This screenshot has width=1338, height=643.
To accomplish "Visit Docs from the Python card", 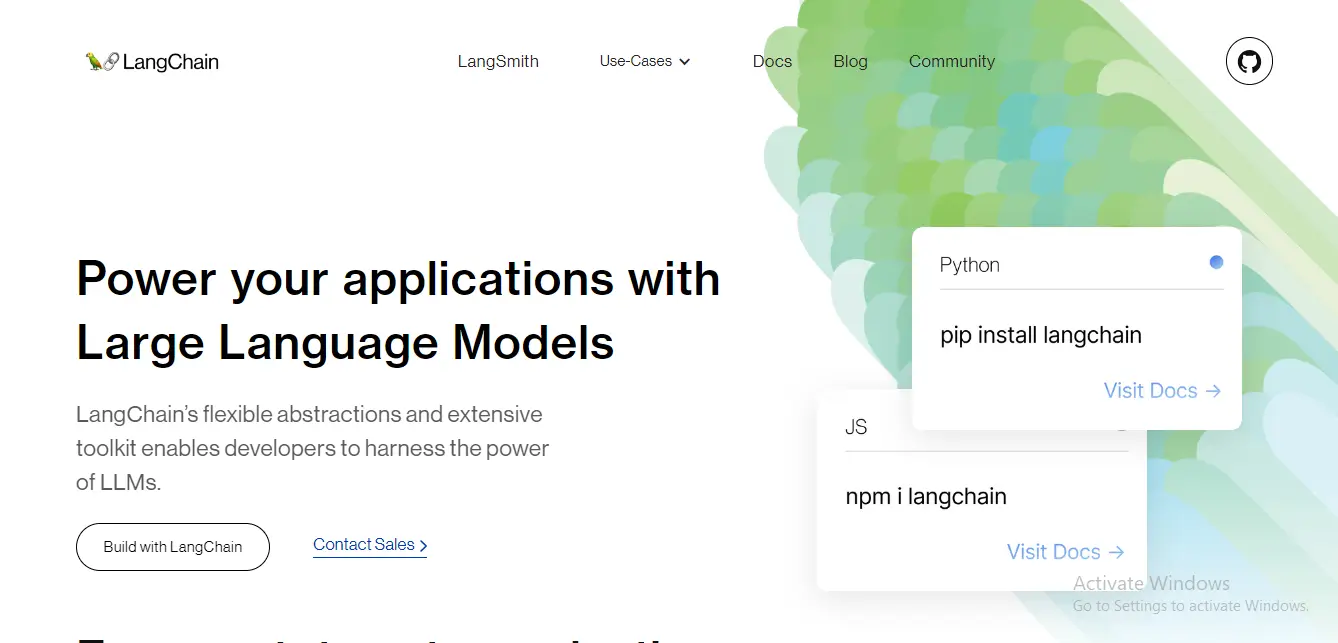I will point(1162,391).
